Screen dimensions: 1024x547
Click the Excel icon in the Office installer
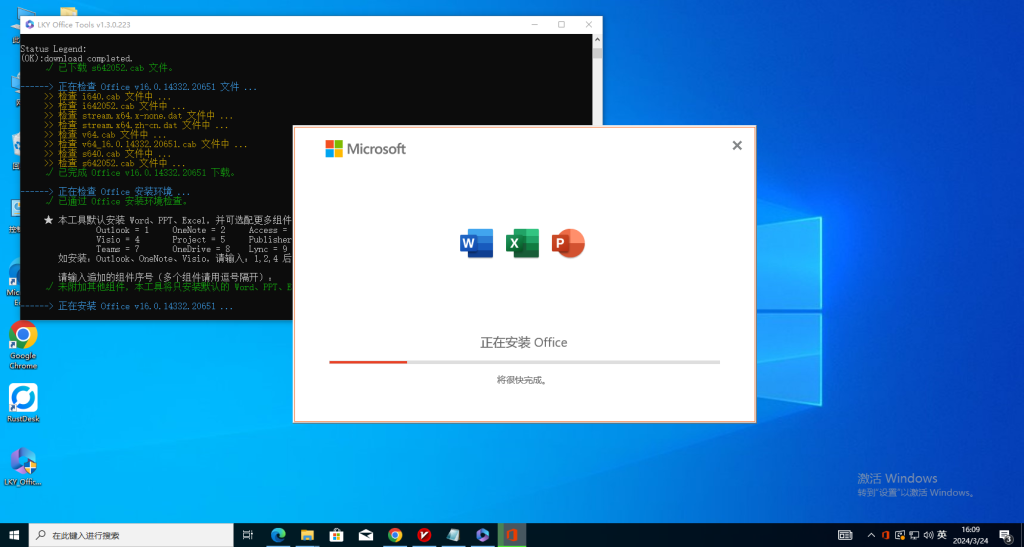pyautogui.click(x=522, y=243)
